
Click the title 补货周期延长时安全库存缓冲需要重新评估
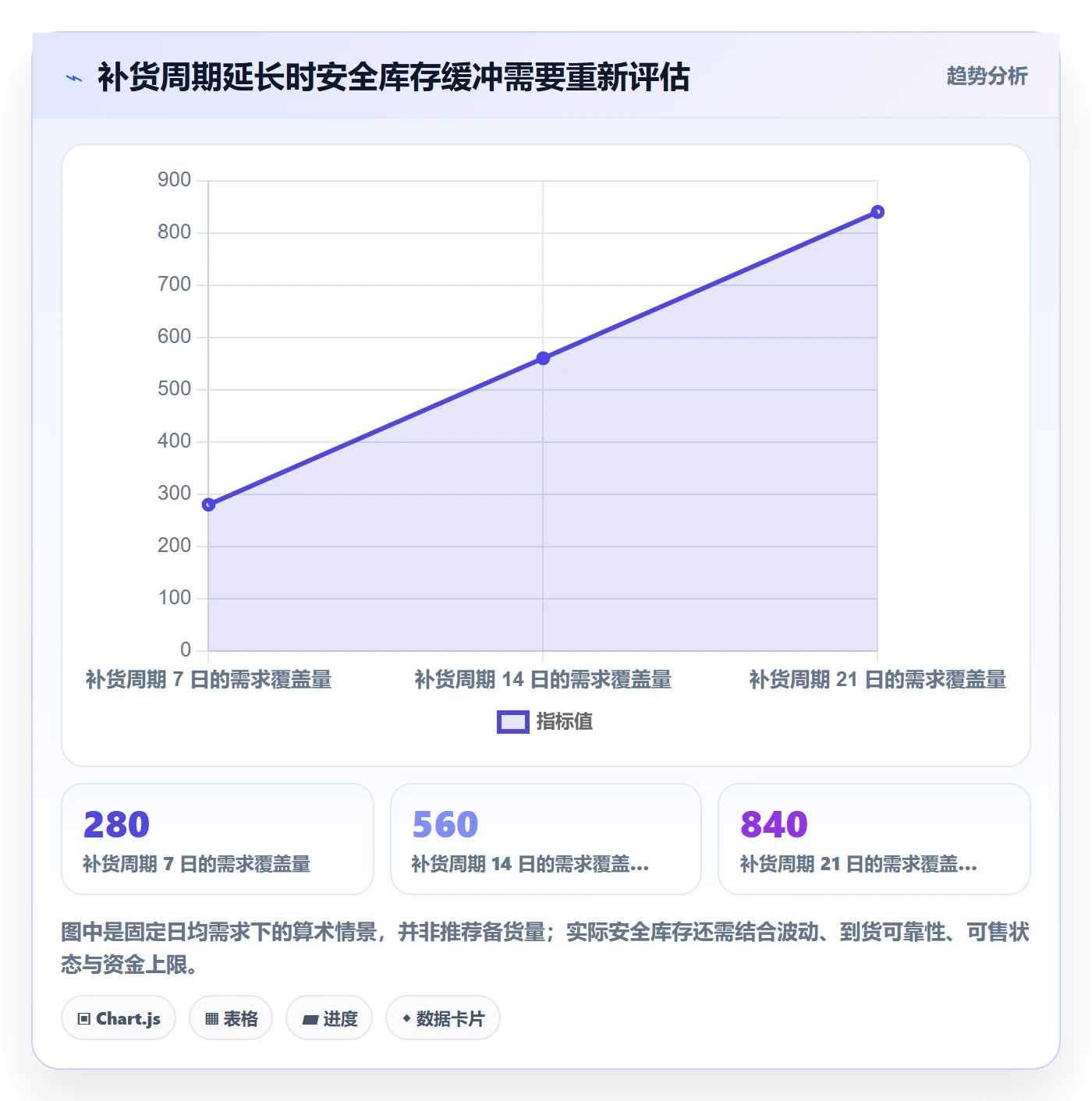pos(394,77)
